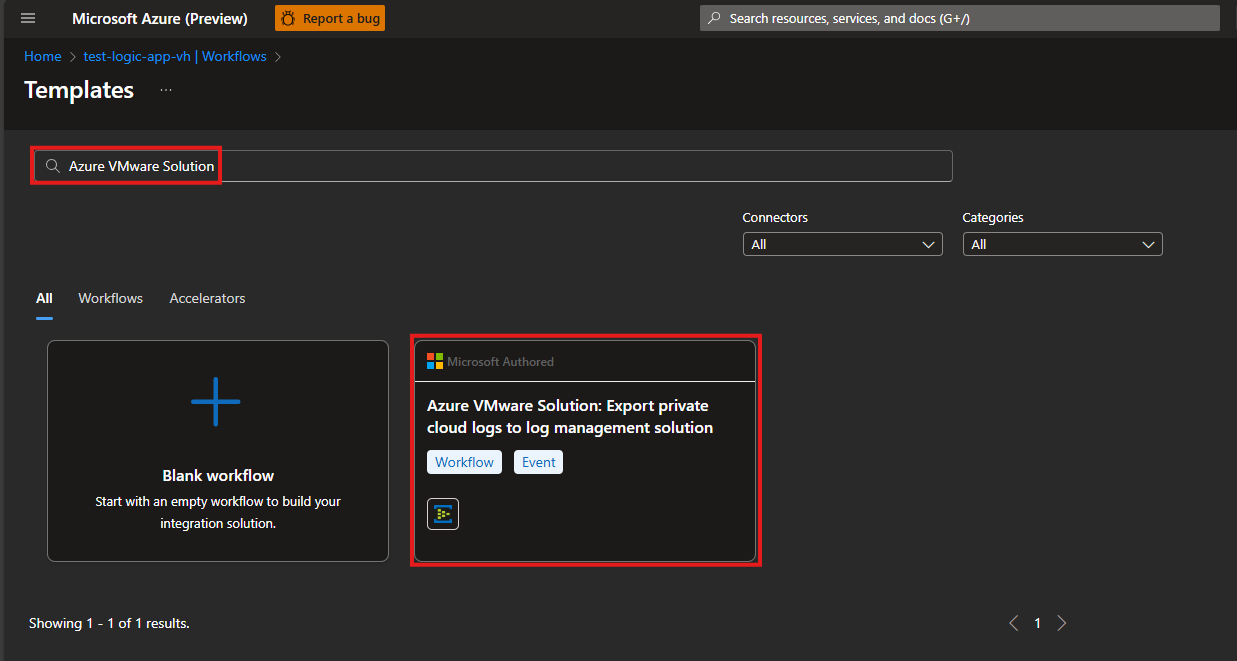The width and height of the screenshot is (1237, 661).
Task: Click the Event Hubs connector icon
Action: pyautogui.click(x=443, y=514)
